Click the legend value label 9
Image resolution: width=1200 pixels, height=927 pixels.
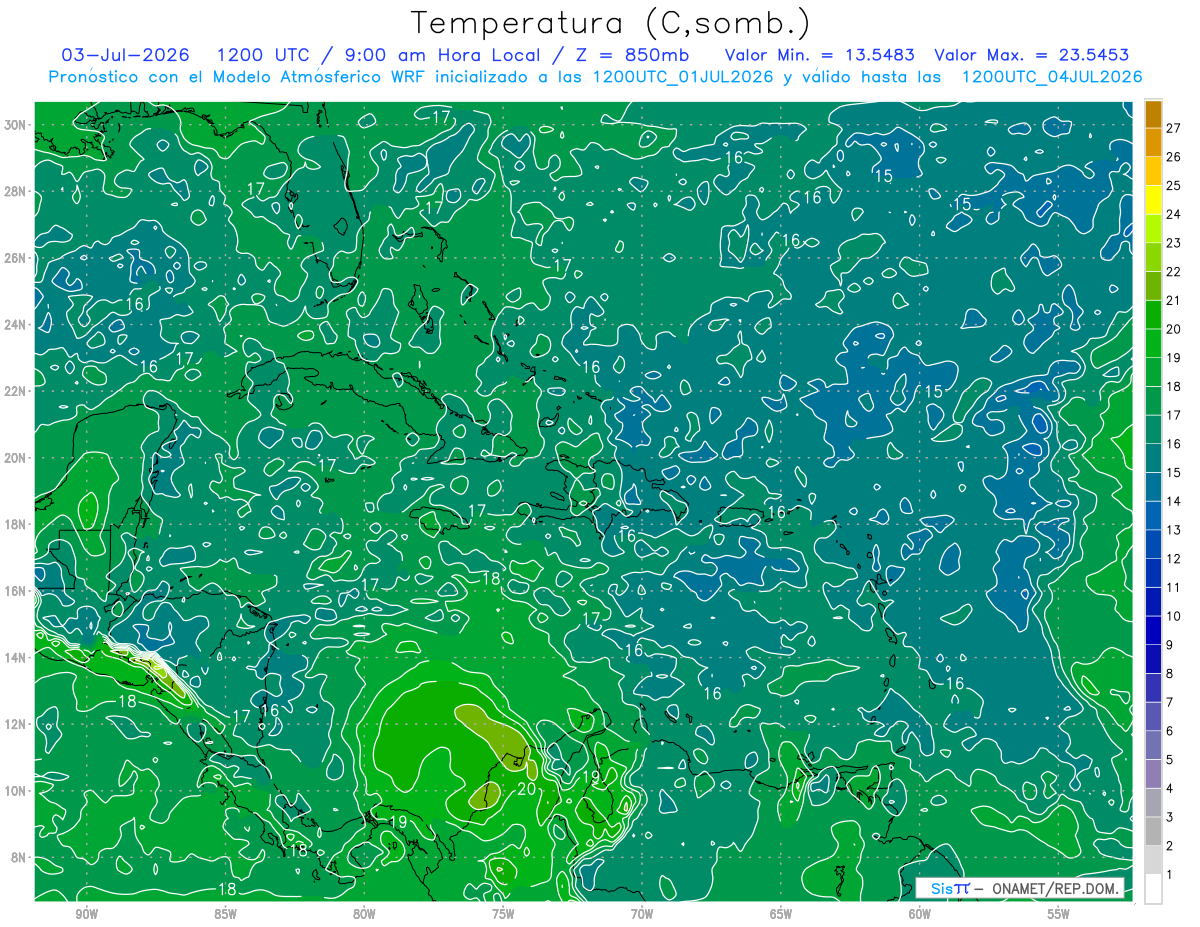1171,645
